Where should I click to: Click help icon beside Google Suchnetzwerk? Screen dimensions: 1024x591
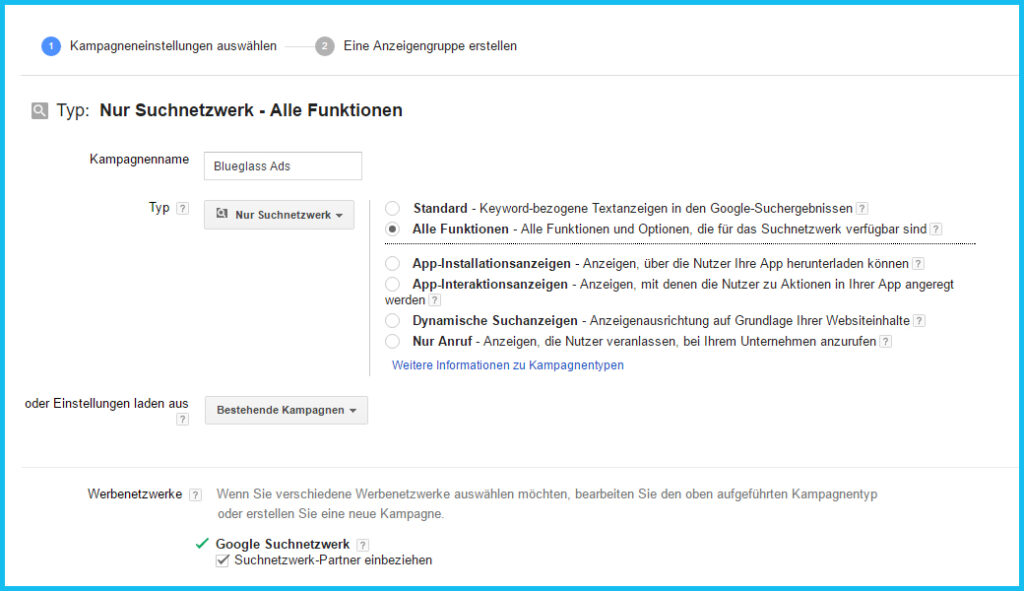coord(363,545)
